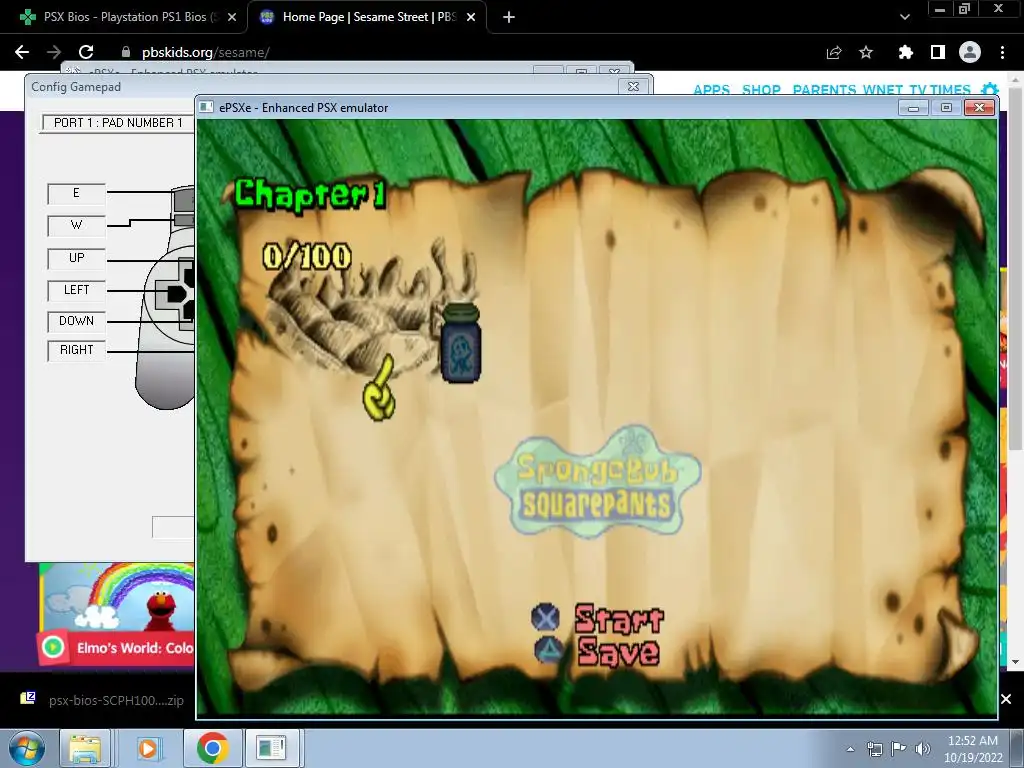
Task: Click the Chrome forward arrow
Action: (54, 52)
